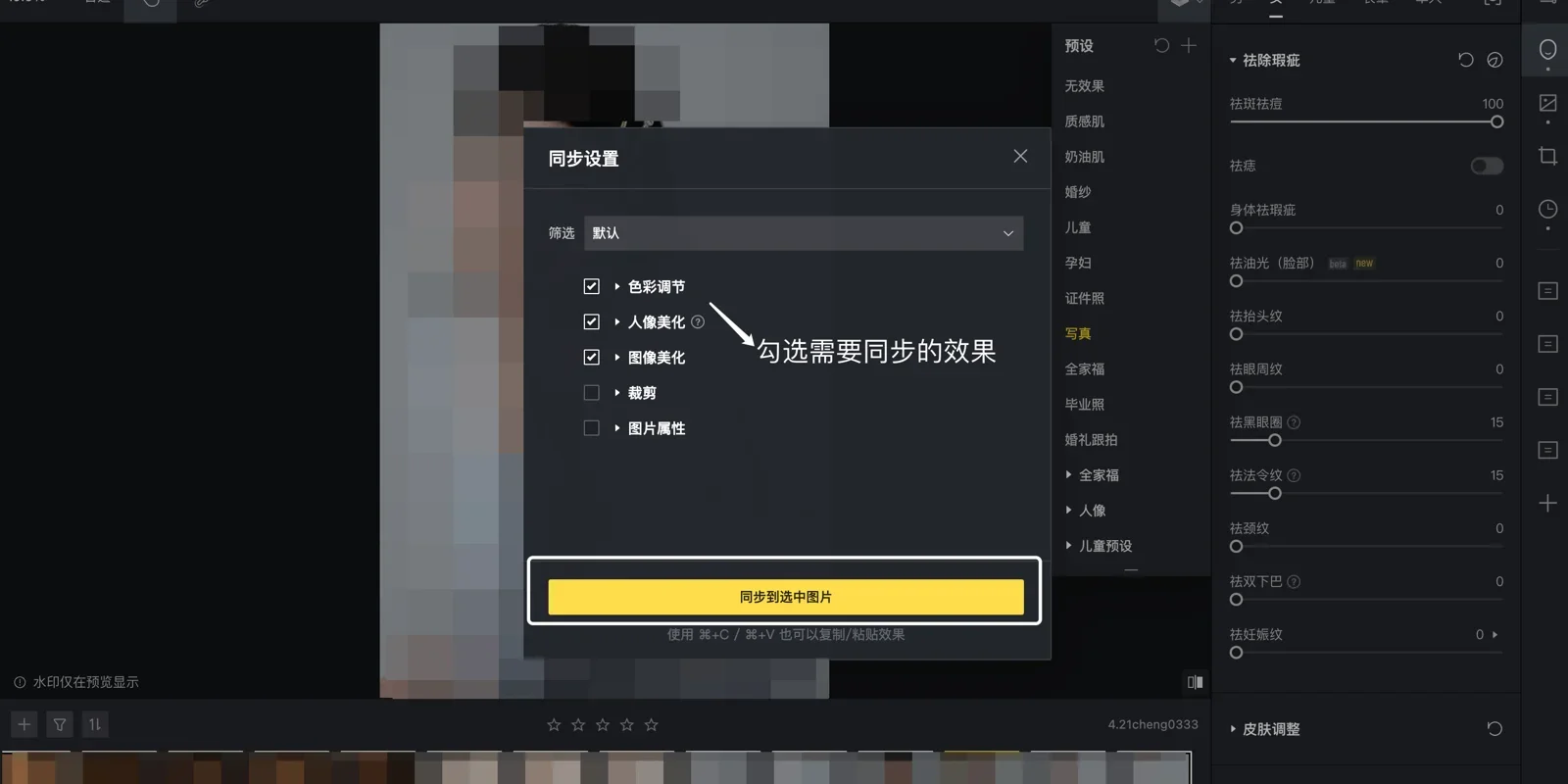Click the add button in filmstrip toolbar
The height and width of the screenshot is (784, 1568).
coord(24,724)
